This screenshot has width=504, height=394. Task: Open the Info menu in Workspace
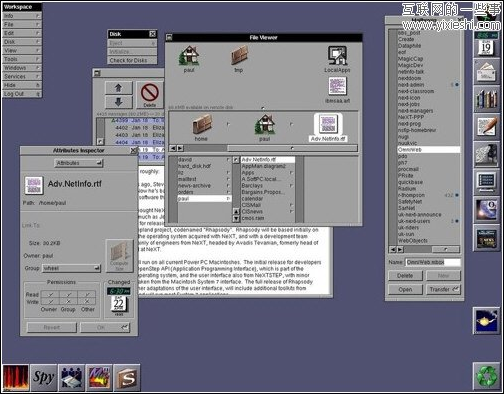coord(22,16)
